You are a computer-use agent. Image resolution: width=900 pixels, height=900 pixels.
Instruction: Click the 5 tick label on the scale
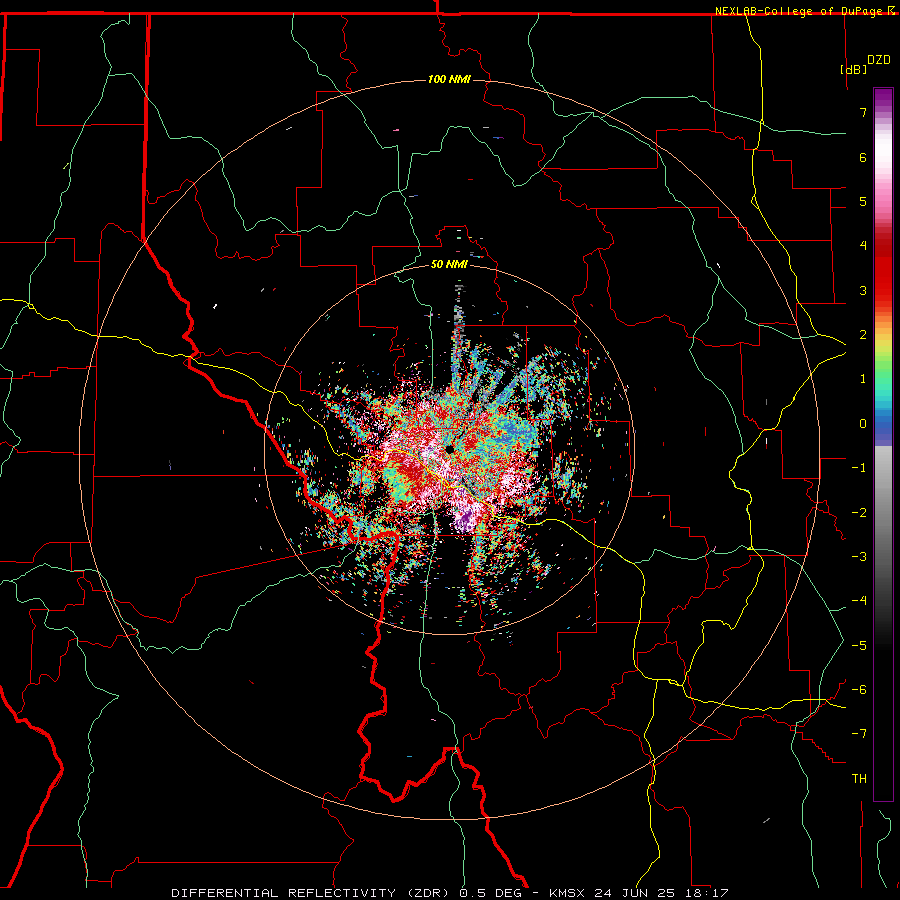(863, 201)
